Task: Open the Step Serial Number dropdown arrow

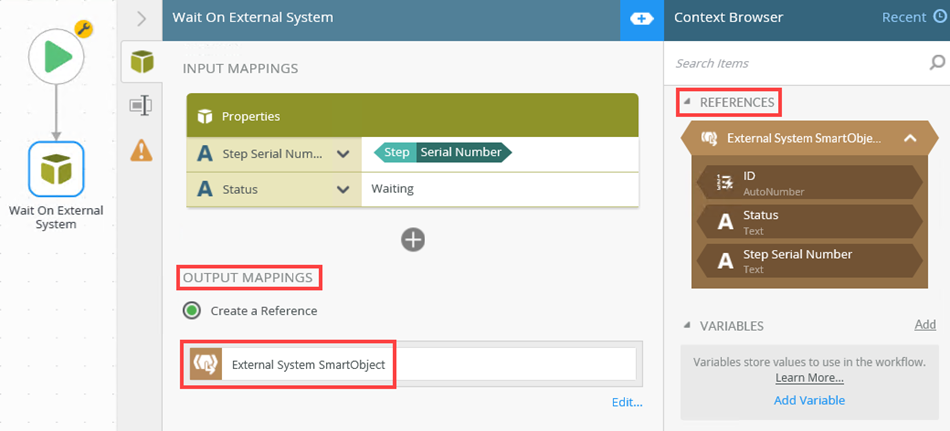Action: [x=343, y=154]
